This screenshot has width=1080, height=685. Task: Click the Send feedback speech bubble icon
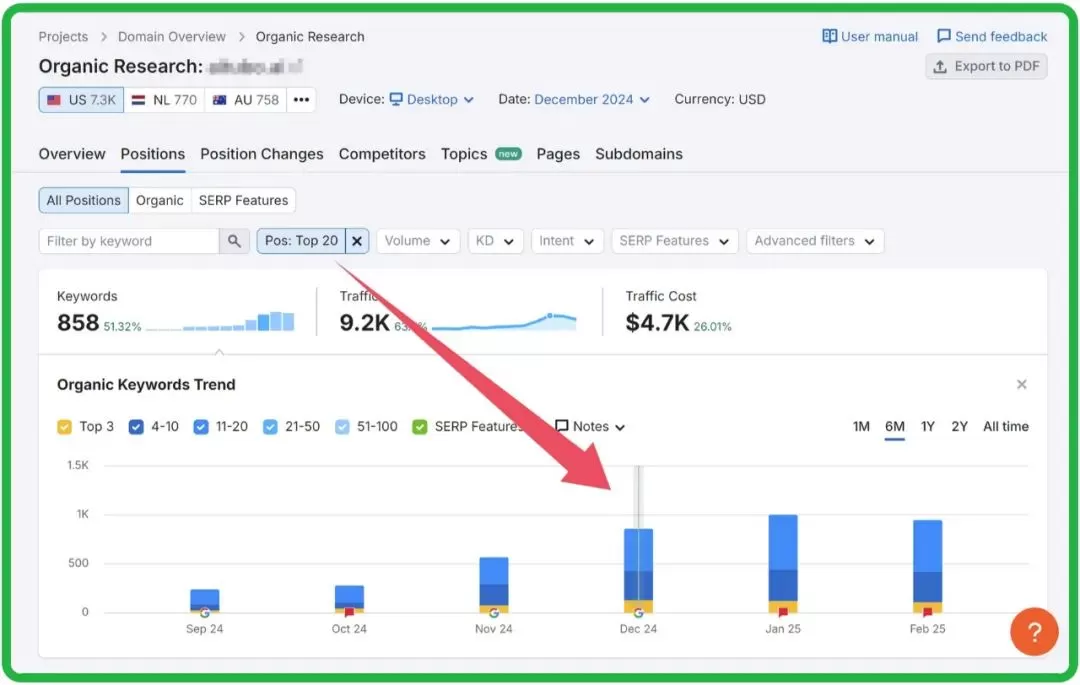(x=944, y=36)
